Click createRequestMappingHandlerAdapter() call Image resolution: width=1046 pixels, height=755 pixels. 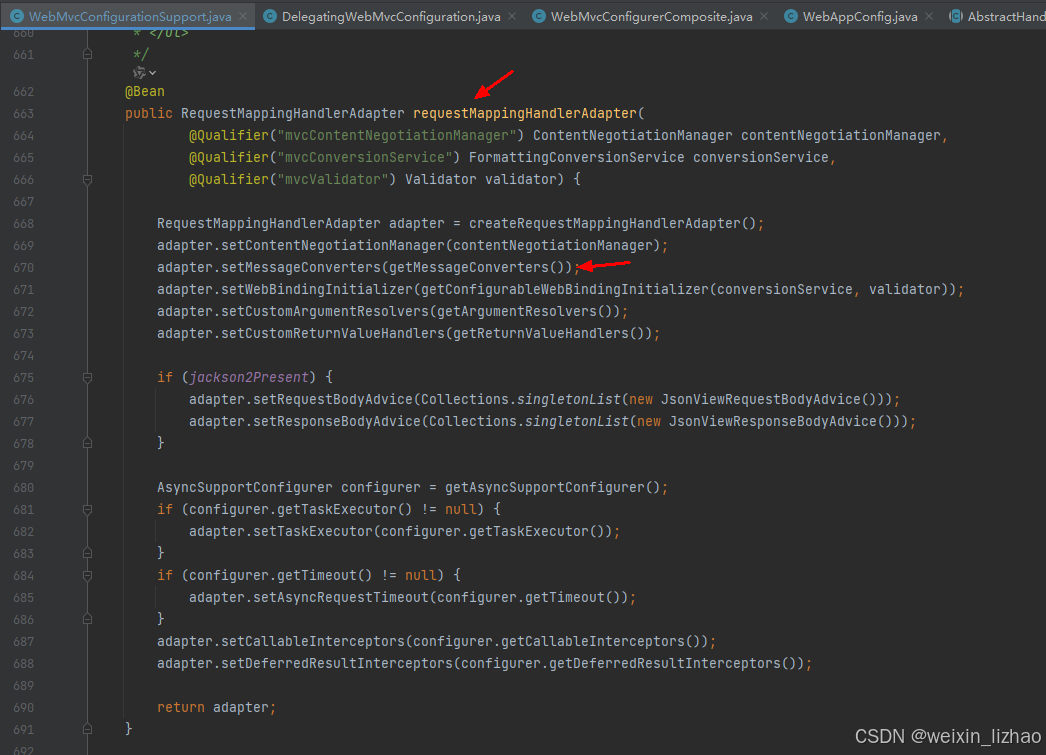[612, 223]
